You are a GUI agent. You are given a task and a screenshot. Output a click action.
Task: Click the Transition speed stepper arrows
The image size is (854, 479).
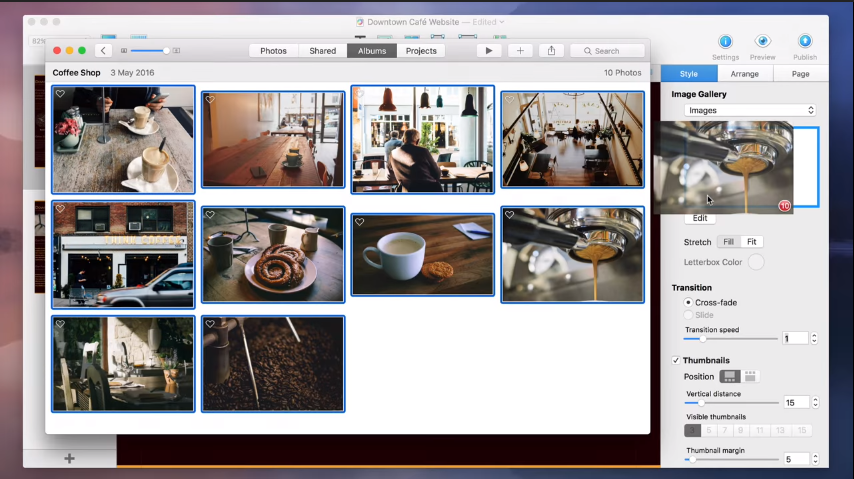(x=814, y=339)
